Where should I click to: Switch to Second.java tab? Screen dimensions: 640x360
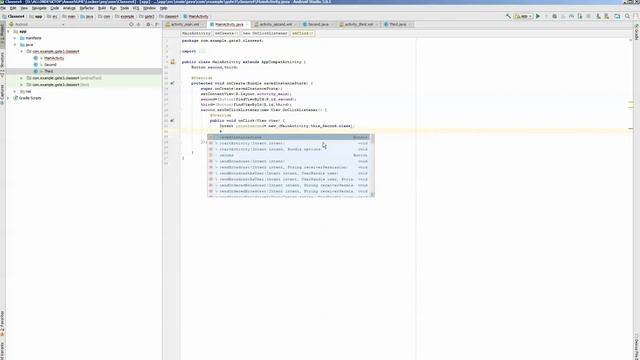[x=318, y=24]
